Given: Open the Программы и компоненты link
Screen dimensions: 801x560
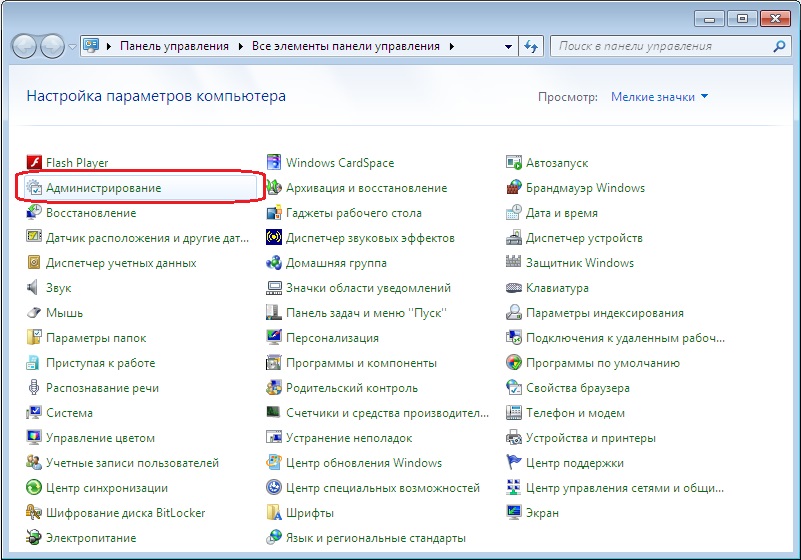Looking at the screenshot, I should pyautogui.click(x=361, y=363).
